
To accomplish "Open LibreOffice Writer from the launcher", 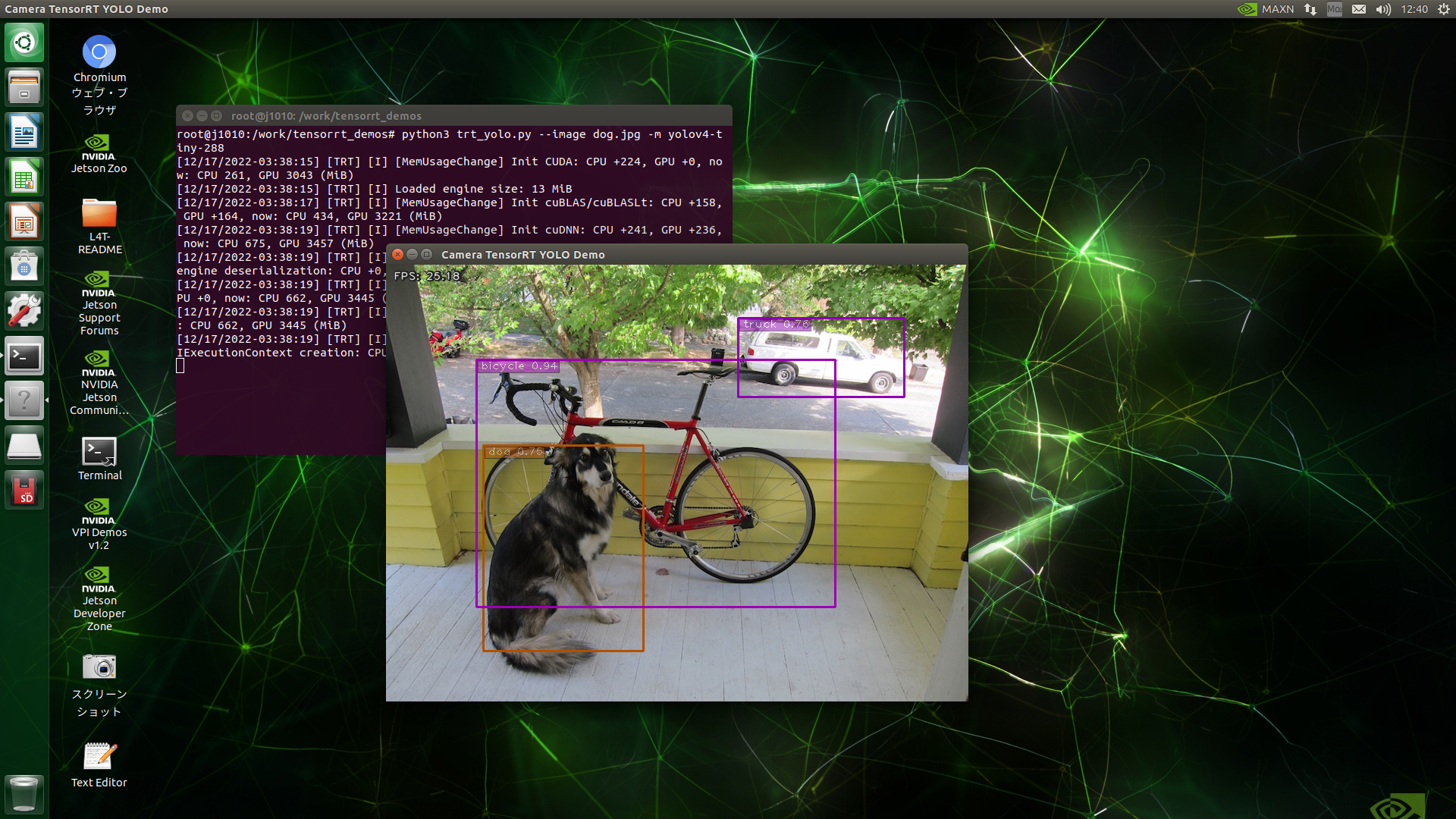I will 24,133.
